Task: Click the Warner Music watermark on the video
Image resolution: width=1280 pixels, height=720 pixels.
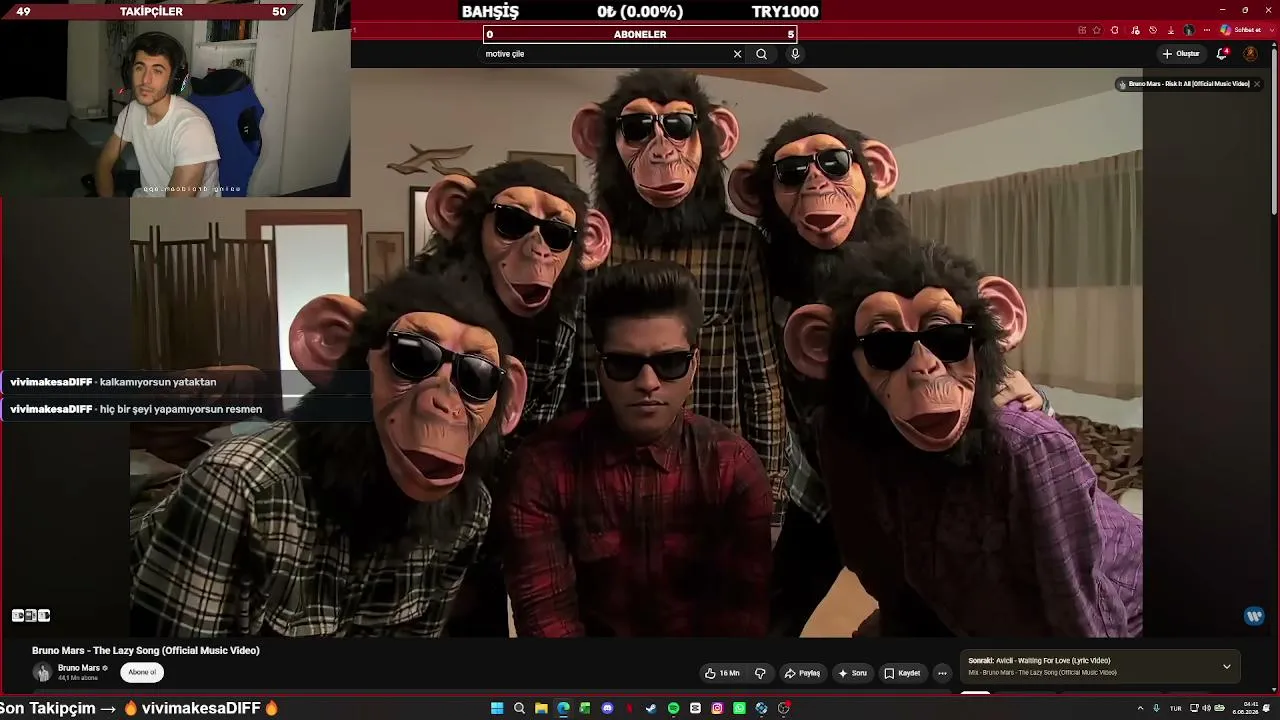Action: tap(1254, 616)
